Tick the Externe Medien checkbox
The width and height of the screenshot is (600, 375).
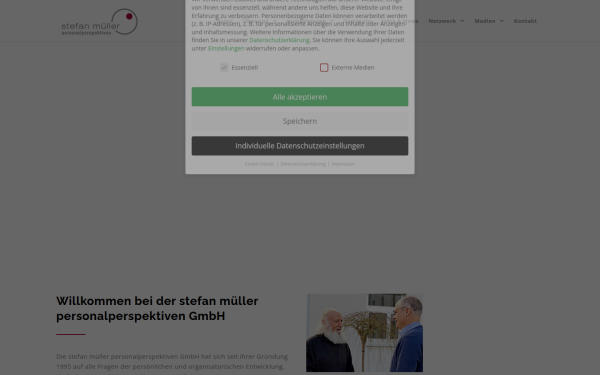click(x=324, y=68)
